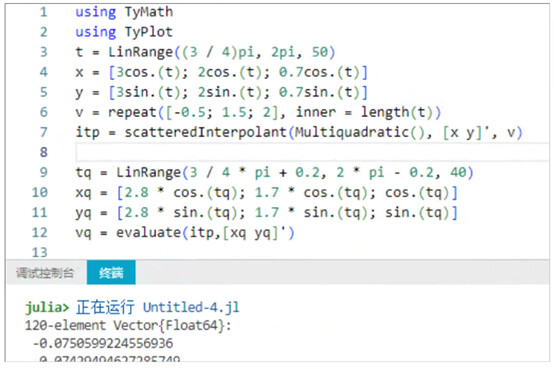
Task: Click evaluate call on line 12
Action: pyautogui.click(x=148, y=233)
